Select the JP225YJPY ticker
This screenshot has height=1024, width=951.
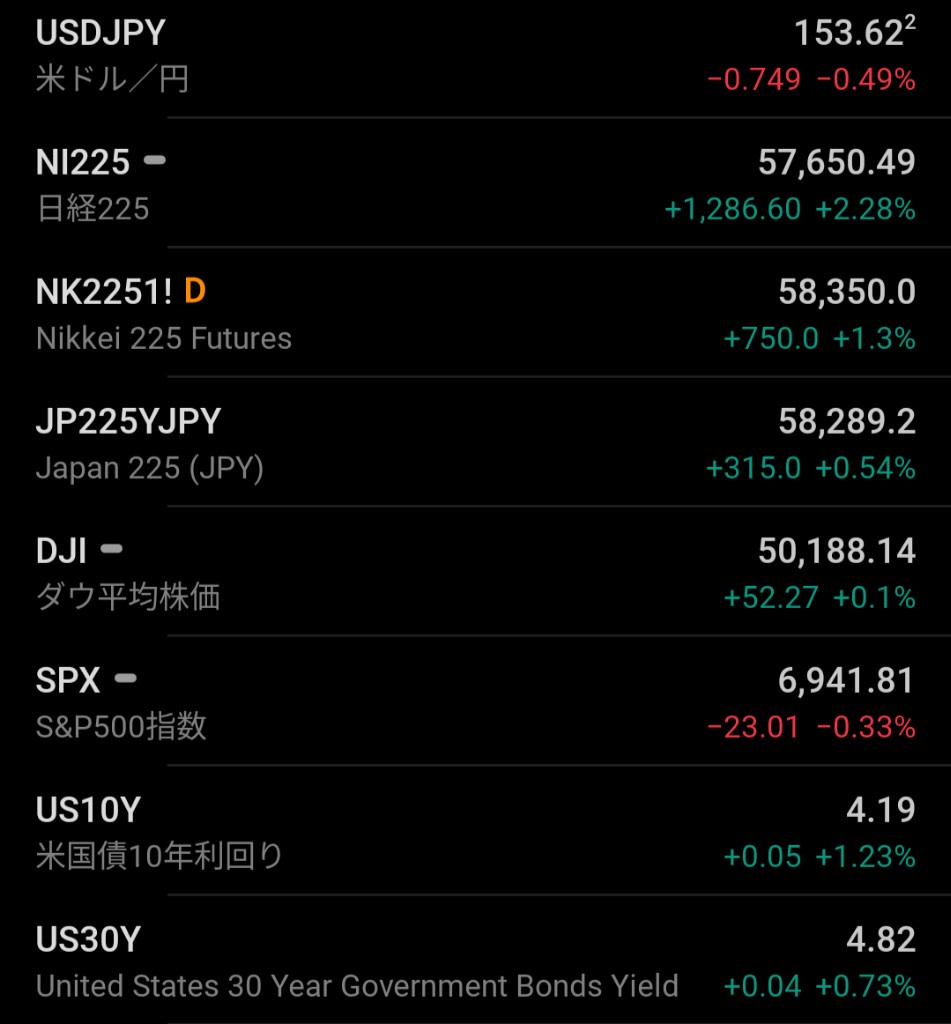[x=128, y=421]
